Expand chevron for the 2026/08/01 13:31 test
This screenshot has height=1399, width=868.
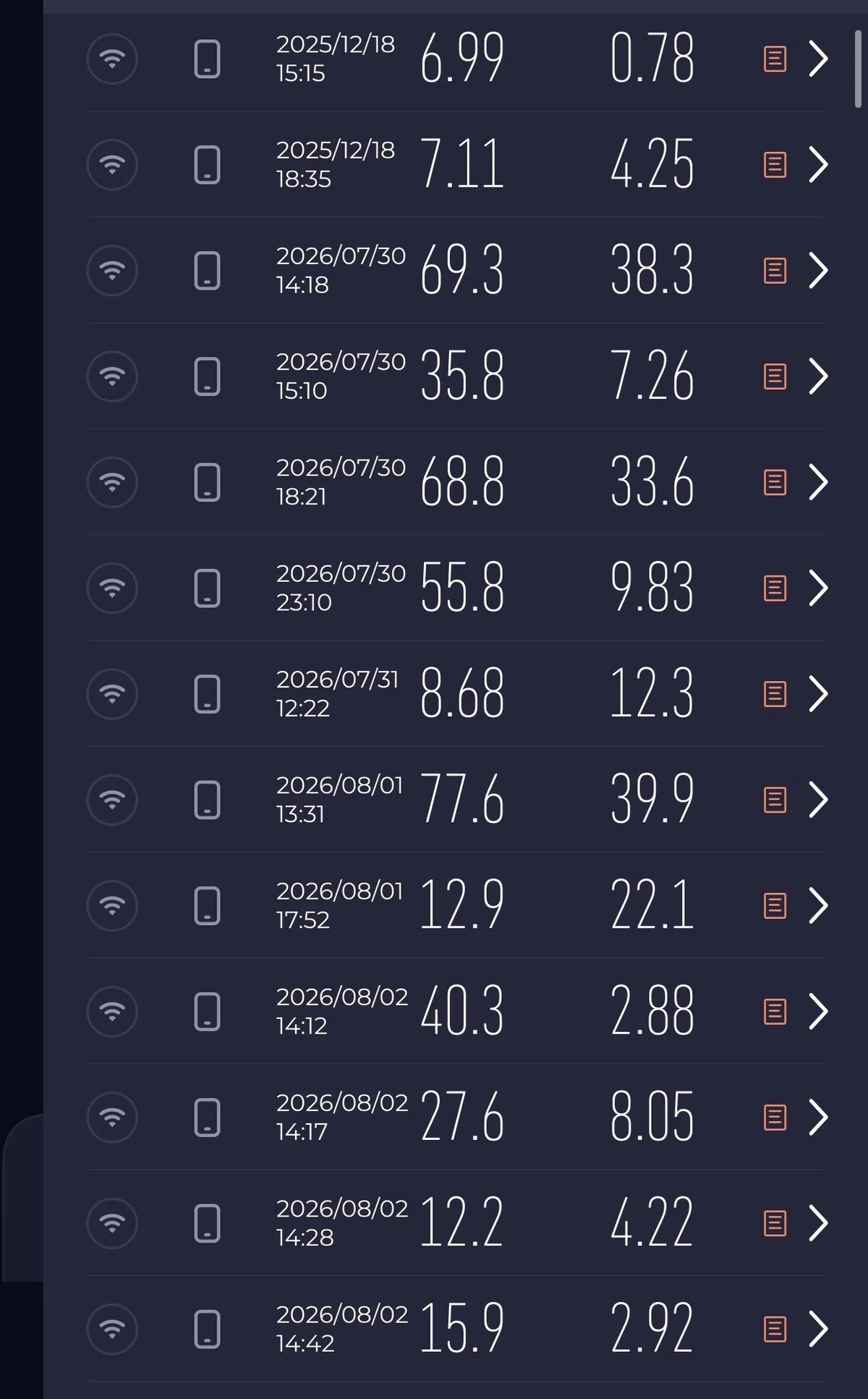click(x=818, y=800)
